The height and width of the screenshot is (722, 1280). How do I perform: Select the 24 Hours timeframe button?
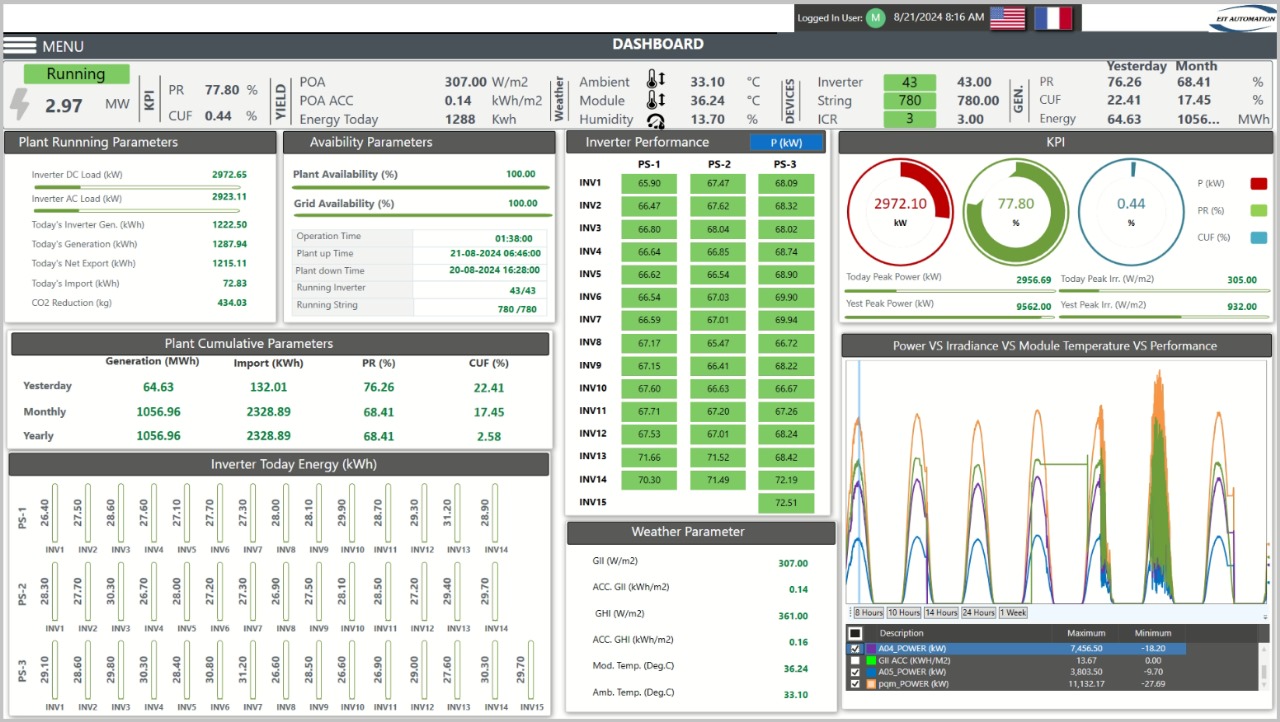978,612
